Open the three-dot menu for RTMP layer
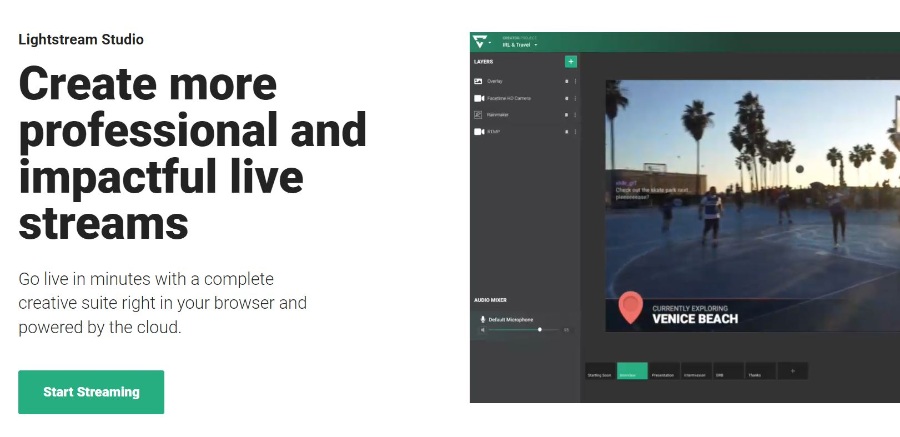The width and height of the screenshot is (900, 437). pos(575,132)
